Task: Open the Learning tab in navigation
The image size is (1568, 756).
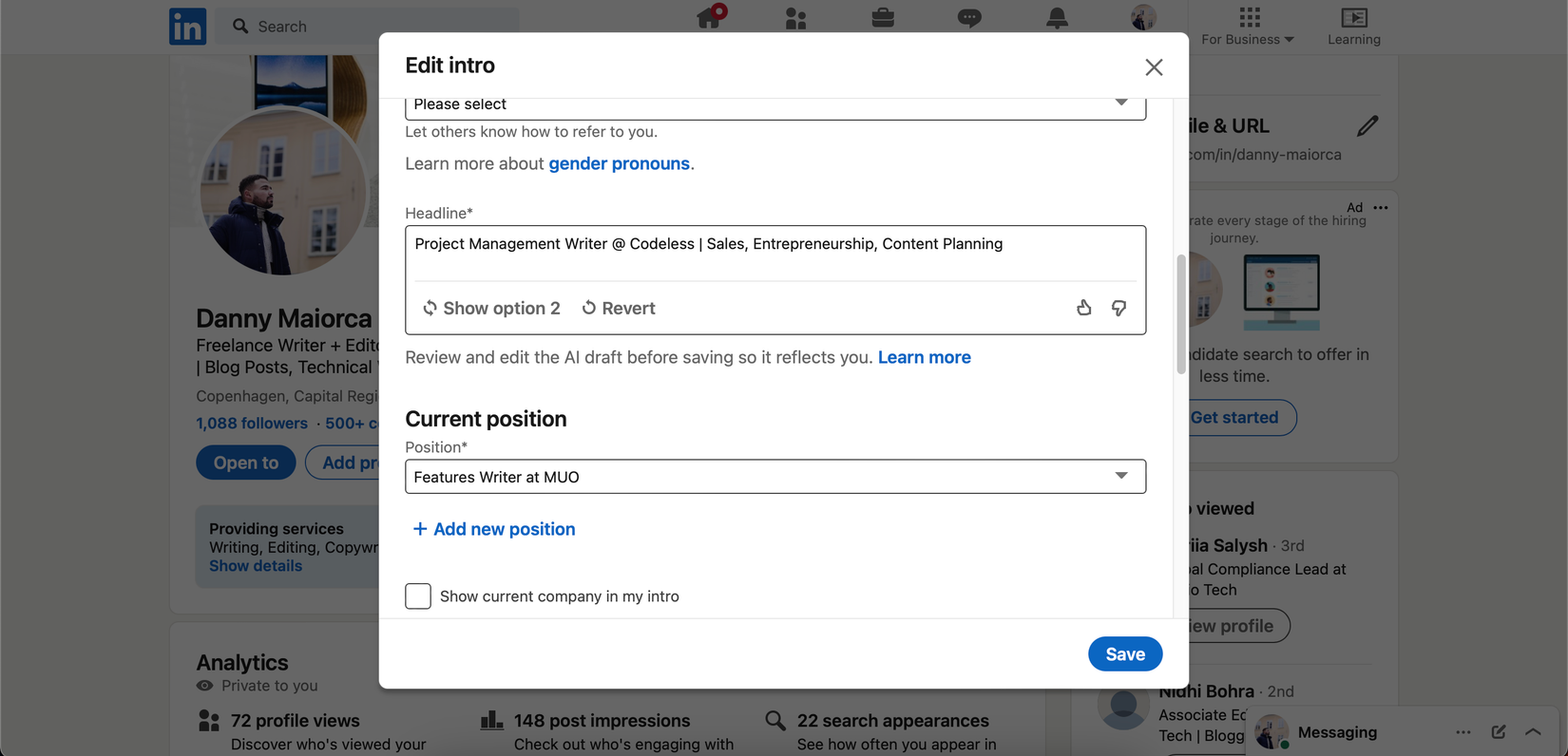Action: point(1353,26)
